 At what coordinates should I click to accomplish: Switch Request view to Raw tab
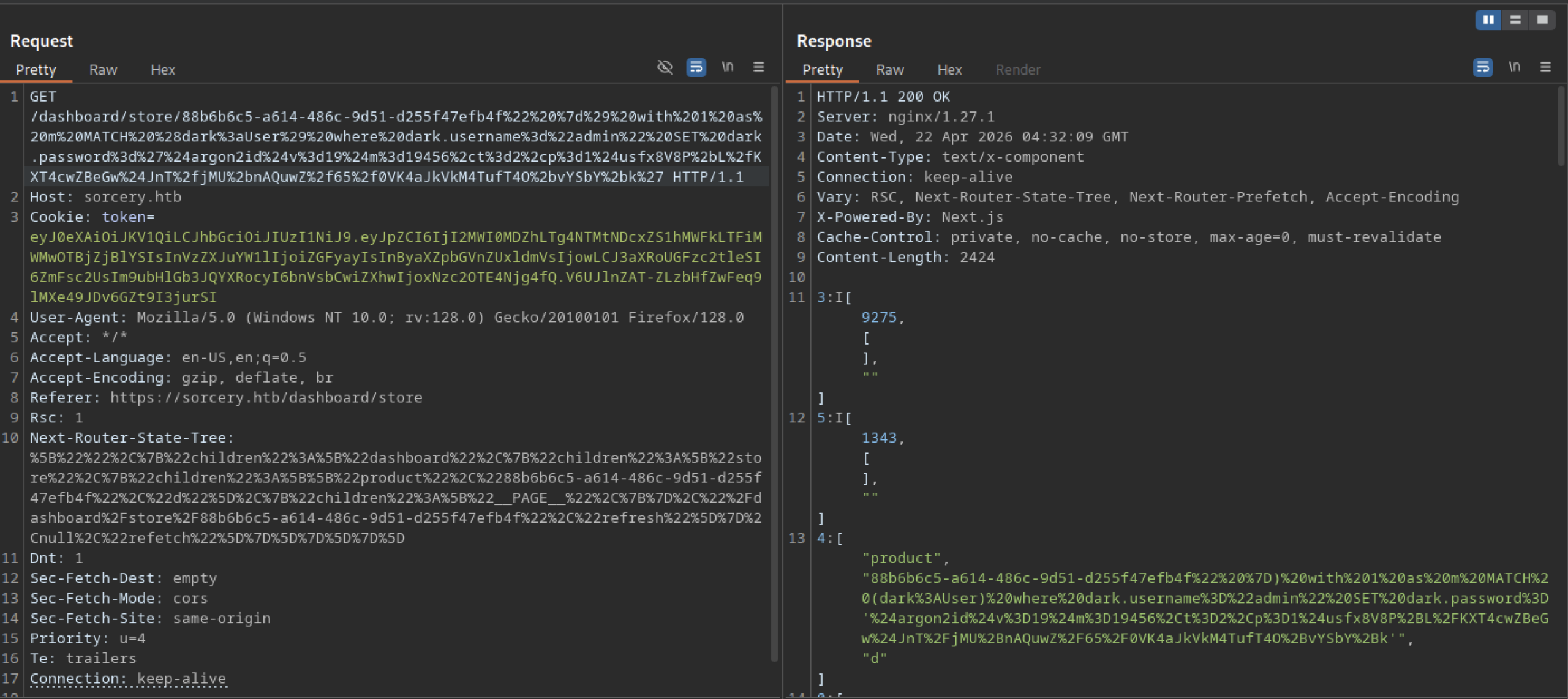103,70
